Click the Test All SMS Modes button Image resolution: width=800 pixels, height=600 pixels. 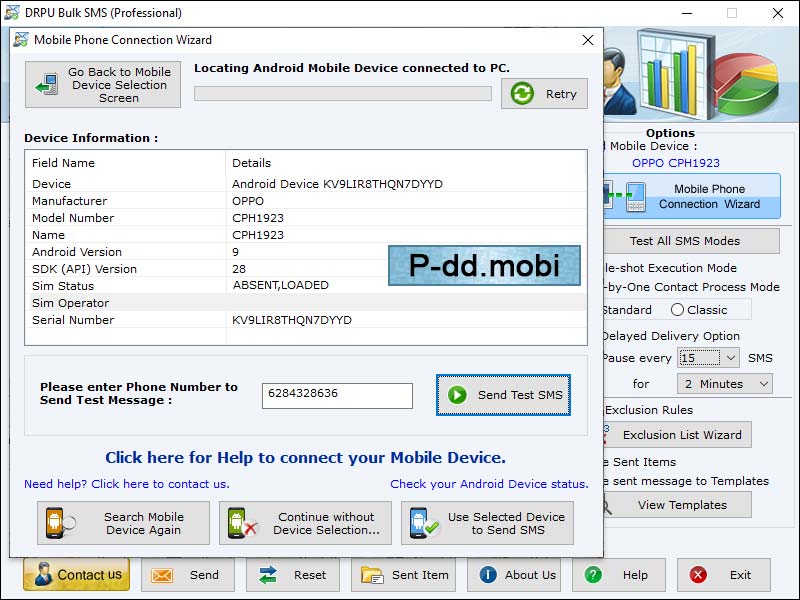pos(685,240)
